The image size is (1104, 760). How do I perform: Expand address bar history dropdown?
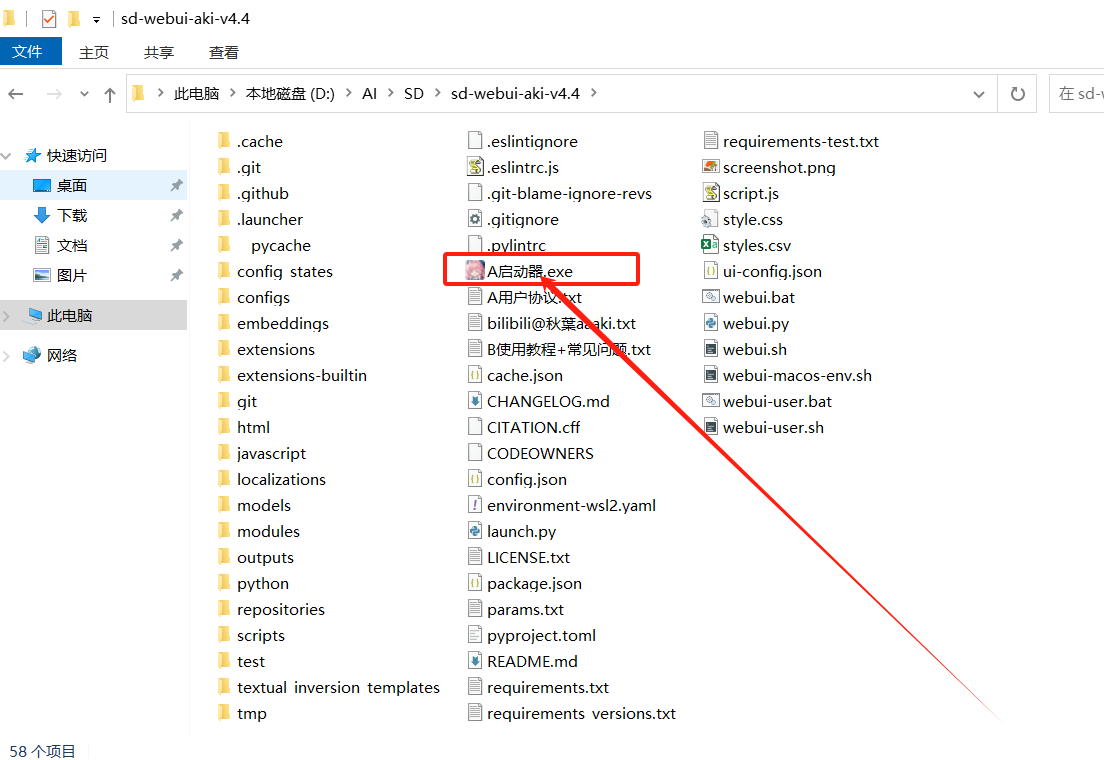tap(979, 94)
